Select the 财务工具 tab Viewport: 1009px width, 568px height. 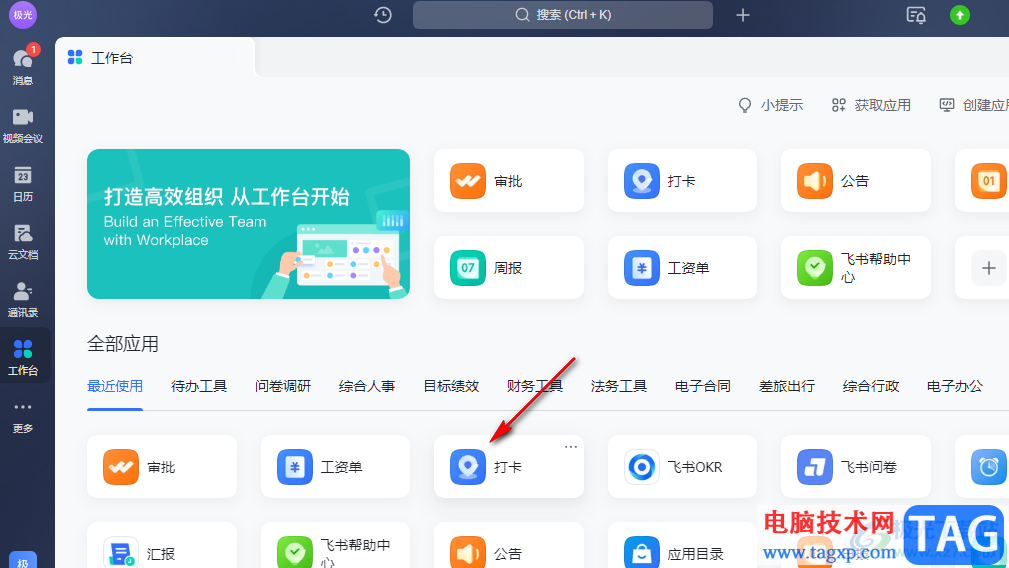coord(535,386)
